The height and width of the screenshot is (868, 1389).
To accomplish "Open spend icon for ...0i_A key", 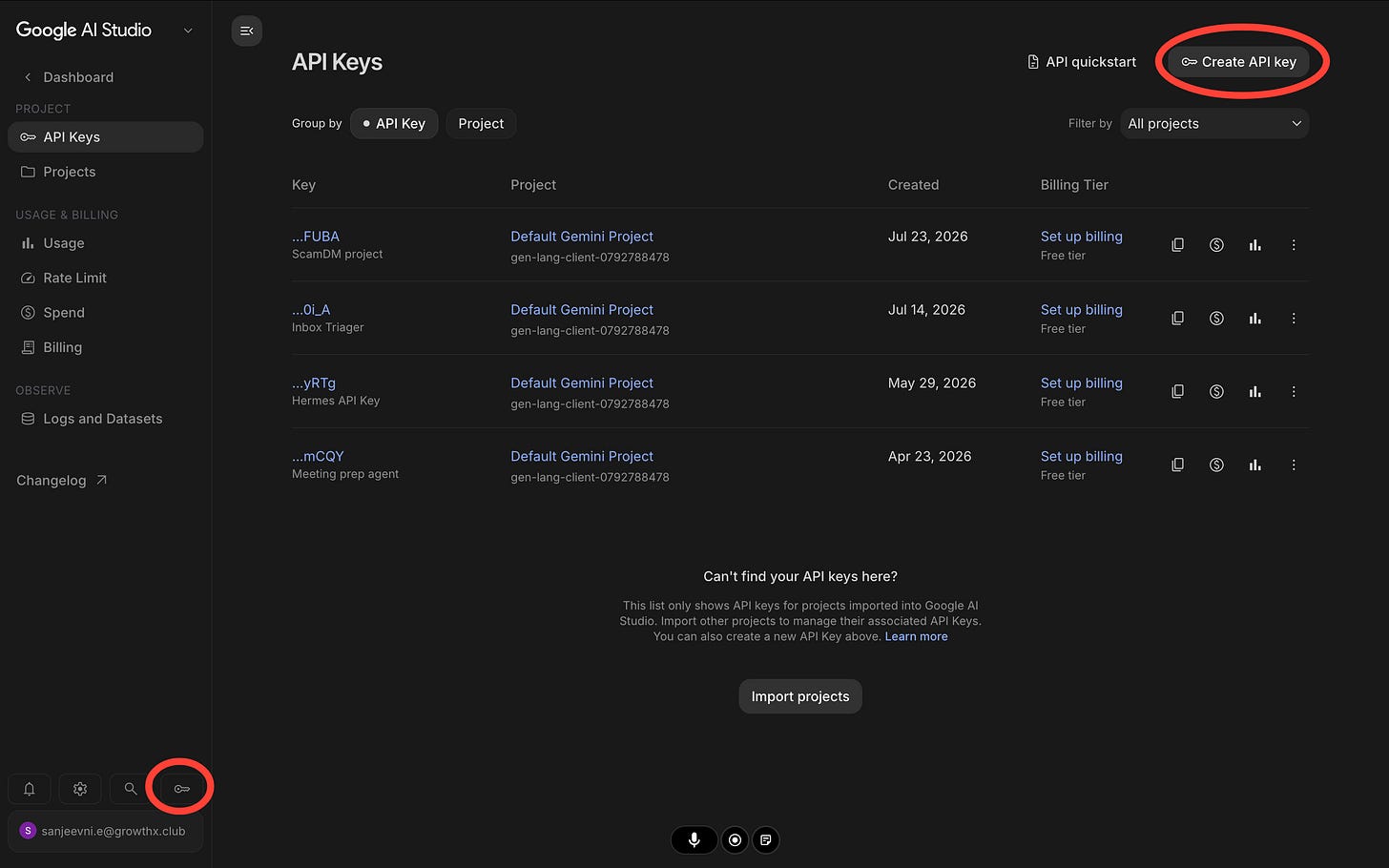I will coord(1216,319).
